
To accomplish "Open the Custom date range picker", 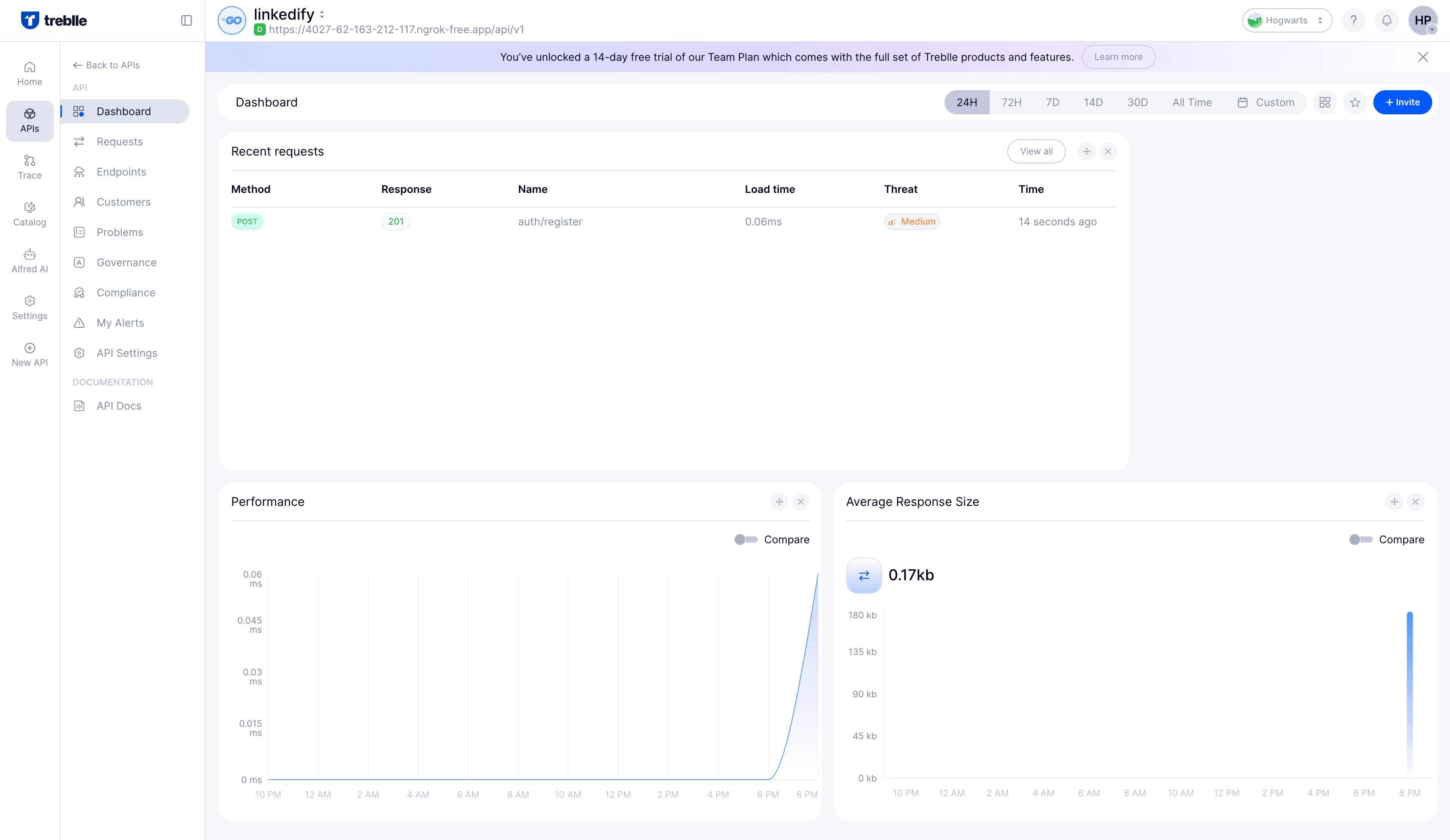I will click(x=1266, y=102).
